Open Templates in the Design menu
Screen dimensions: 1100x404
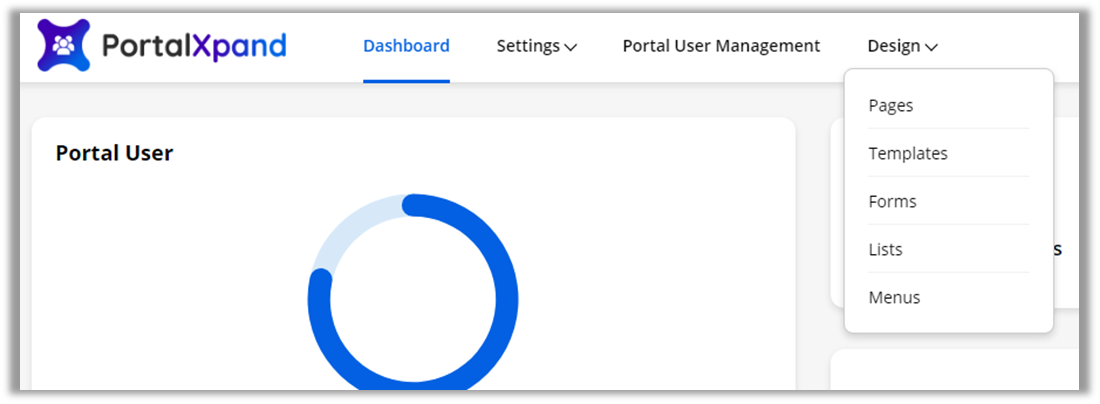[908, 153]
